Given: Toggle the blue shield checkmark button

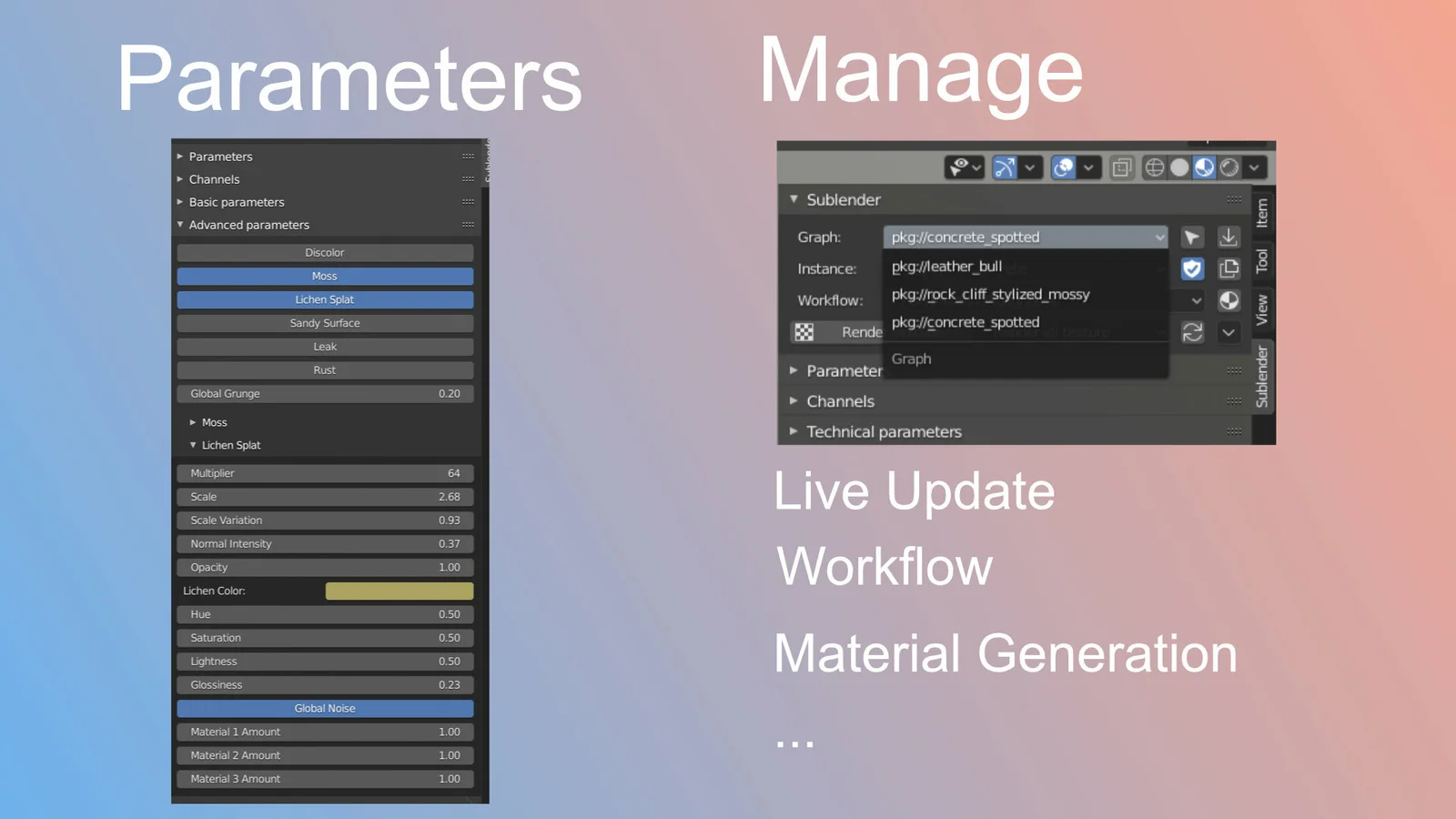Looking at the screenshot, I should point(1192,268).
